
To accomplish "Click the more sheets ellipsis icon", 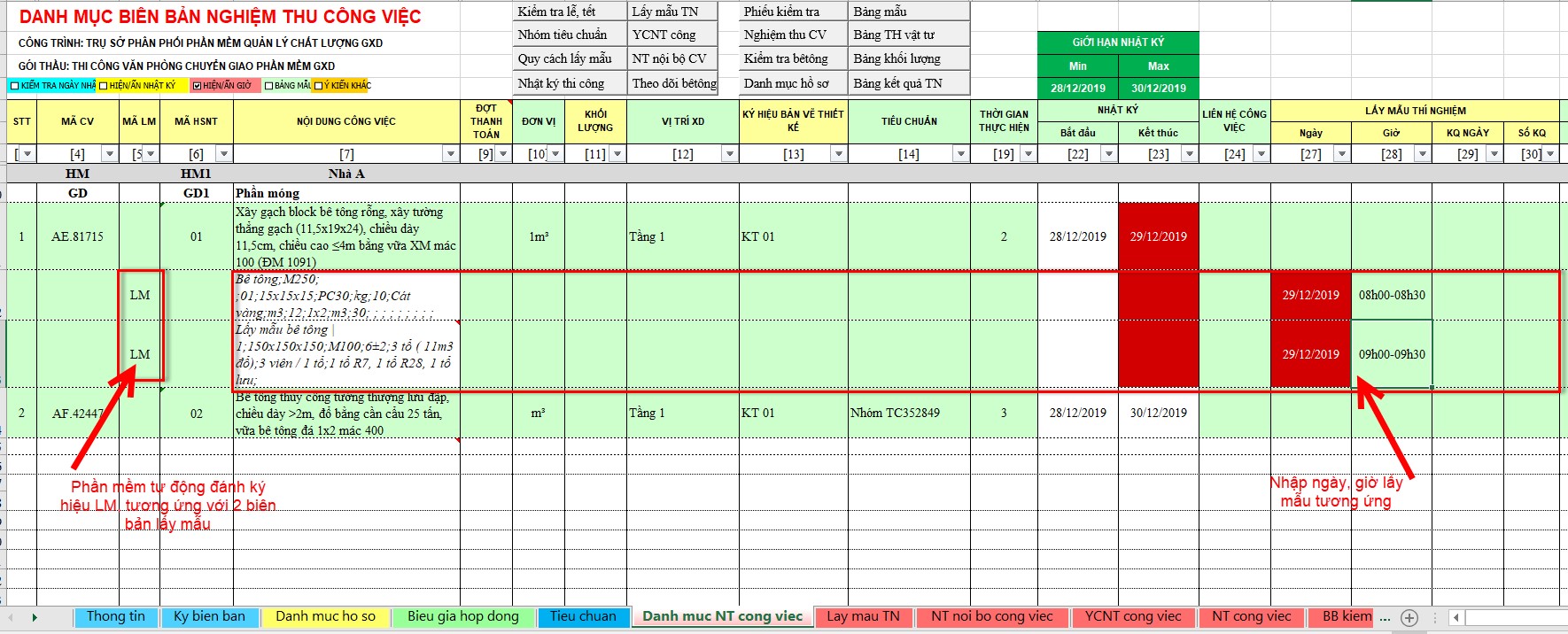I will [1385, 617].
